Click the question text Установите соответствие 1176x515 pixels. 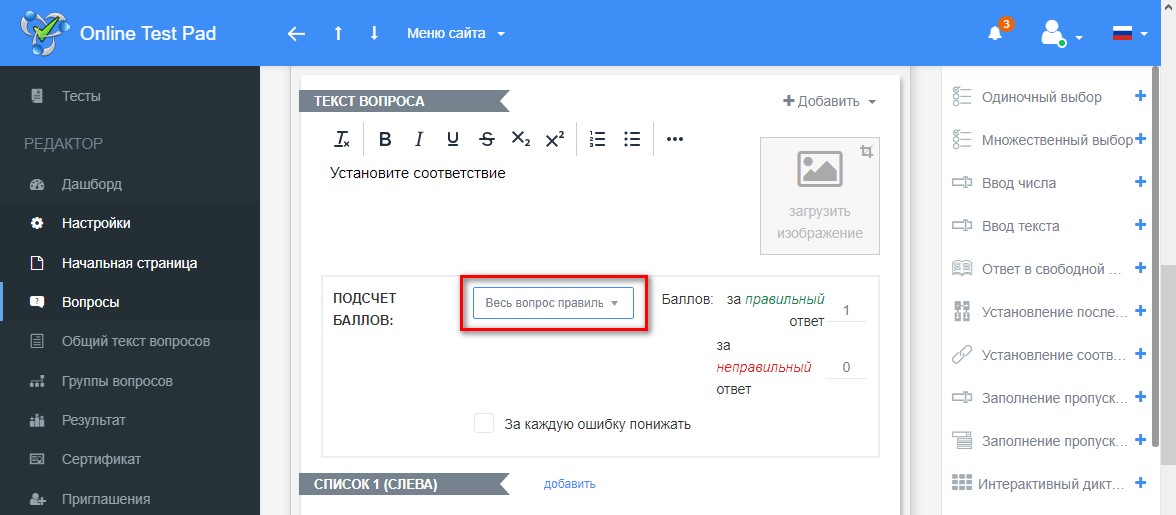[418, 173]
